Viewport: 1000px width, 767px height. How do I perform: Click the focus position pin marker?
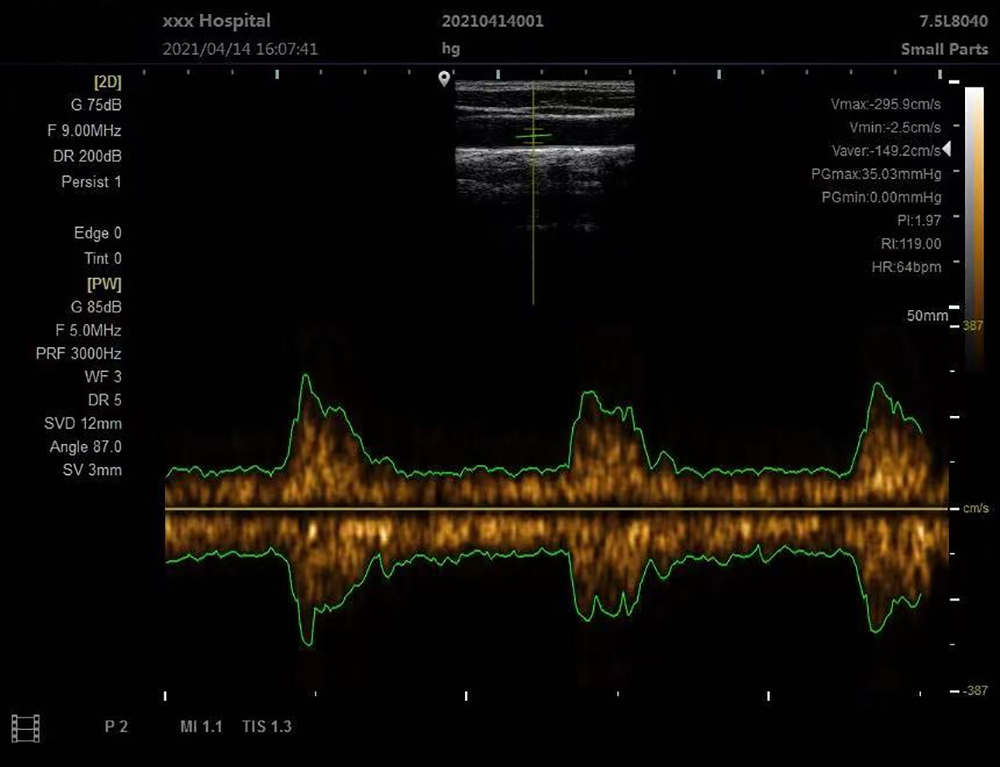tap(444, 79)
